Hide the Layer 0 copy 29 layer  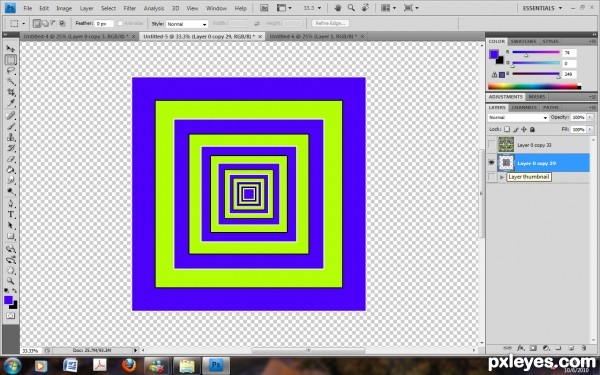click(492, 163)
